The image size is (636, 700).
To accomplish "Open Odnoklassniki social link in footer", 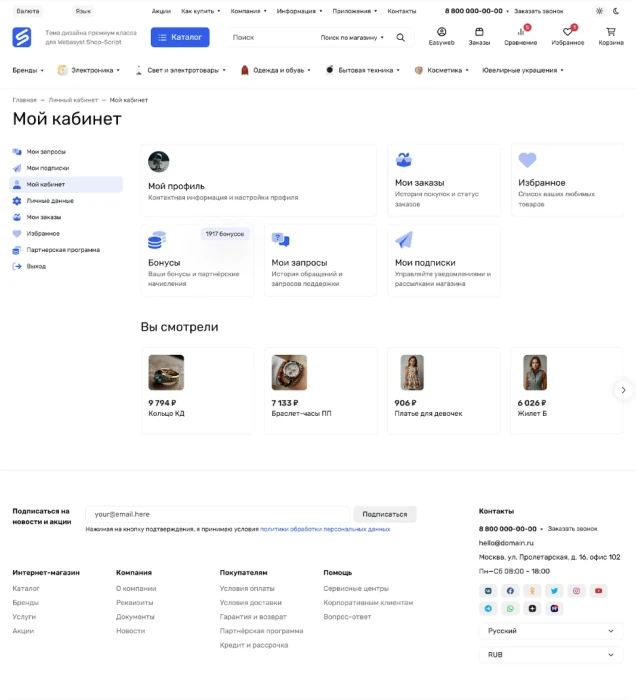I will tap(532, 591).
